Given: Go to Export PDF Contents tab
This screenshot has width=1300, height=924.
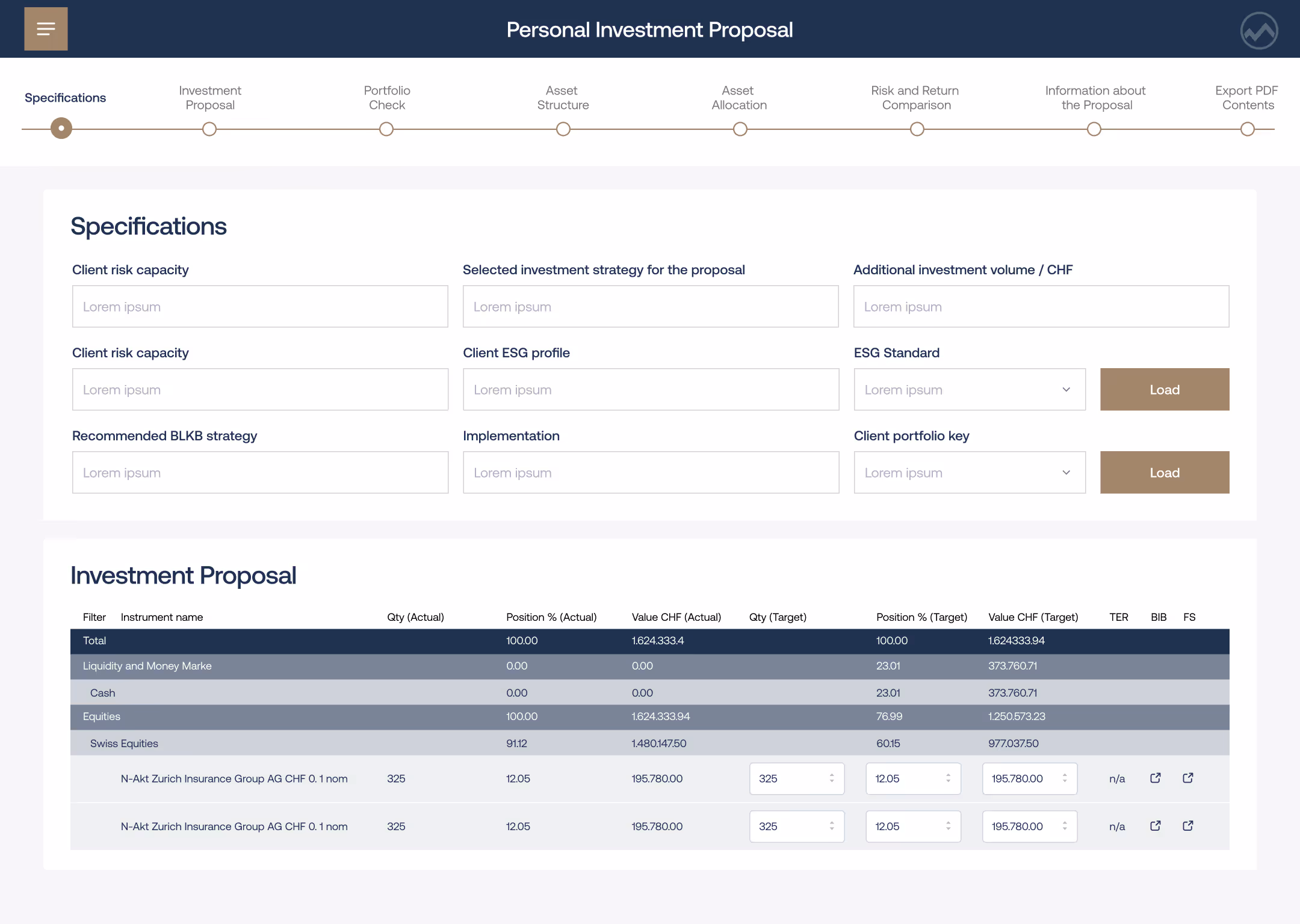Looking at the screenshot, I should point(1246,98).
